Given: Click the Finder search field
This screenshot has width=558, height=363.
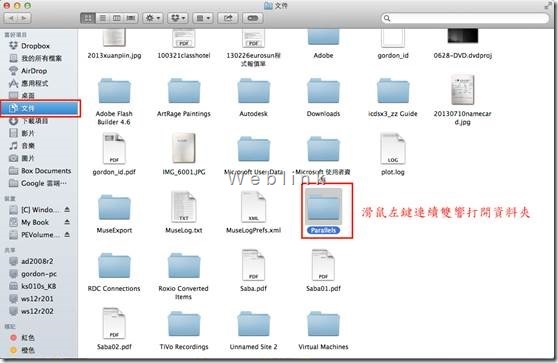Looking at the screenshot, I should (465, 18).
